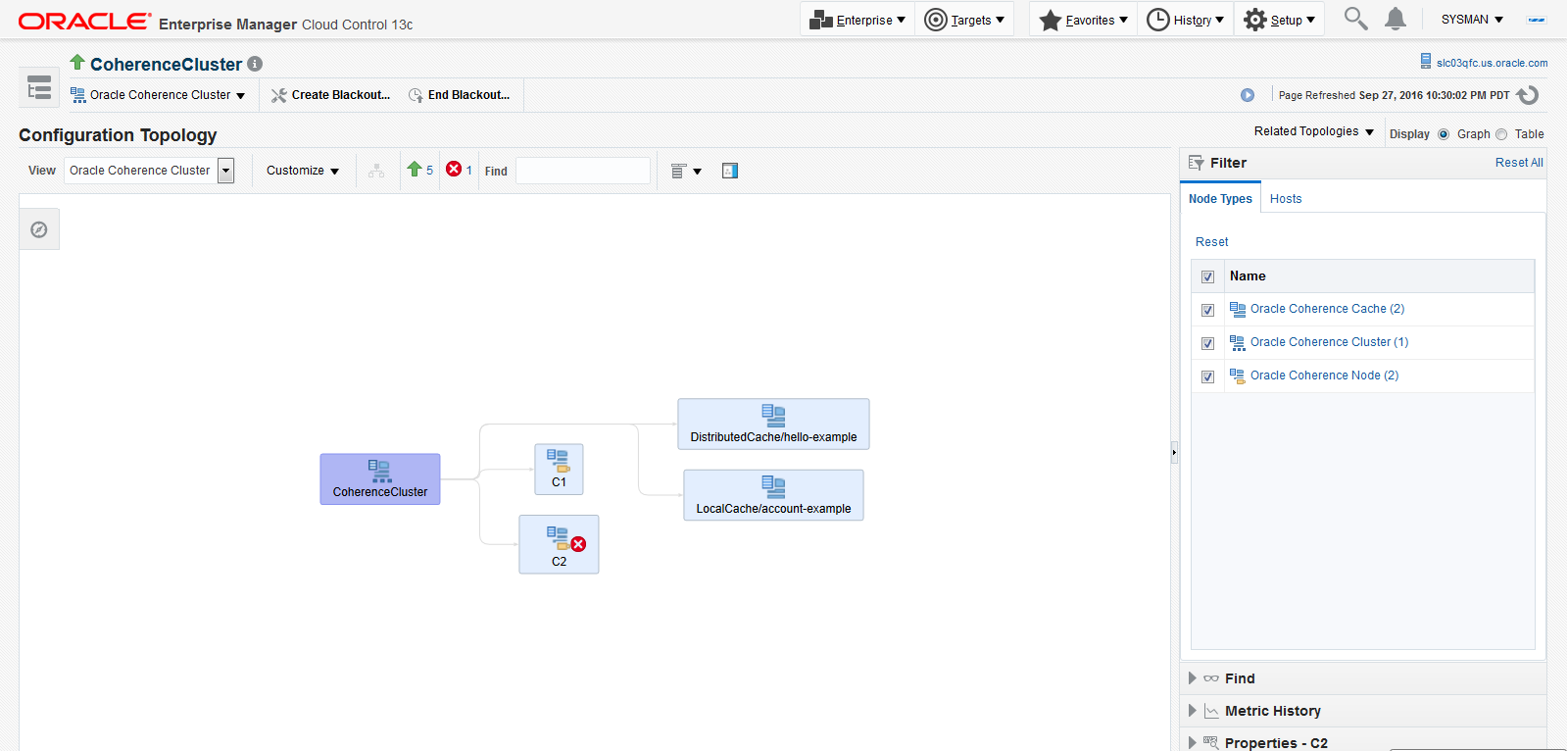Viewport: 1568px width, 751px height.
Task: Click the CoherenceCluster info icon
Action: [x=255, y=64]
